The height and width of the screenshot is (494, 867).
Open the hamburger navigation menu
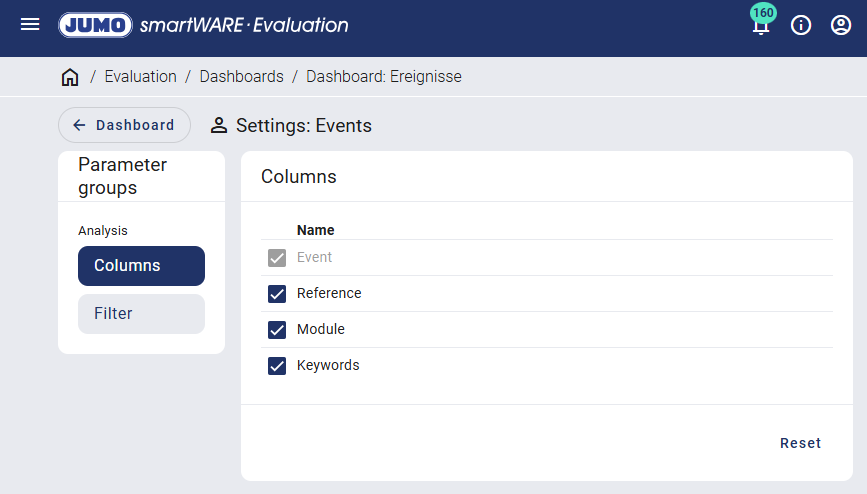pos(30,25)
